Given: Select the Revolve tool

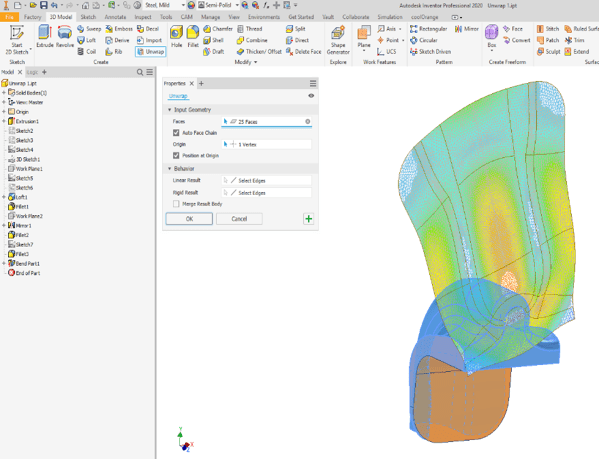Looking at the screenshot, I should click(65, 36).
